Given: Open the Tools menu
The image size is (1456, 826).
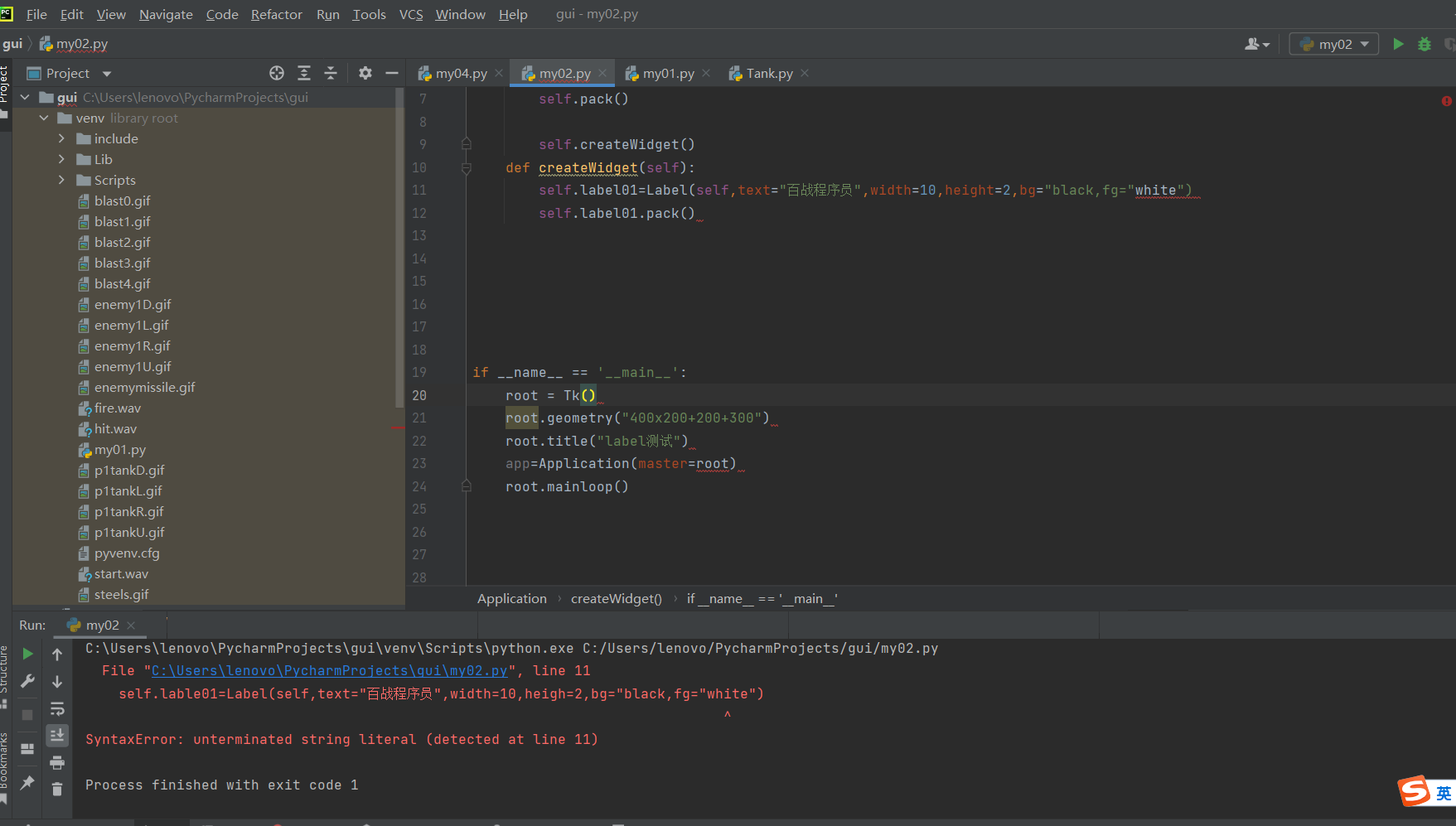Looking at the screenshot, I should tap(369, 14).
